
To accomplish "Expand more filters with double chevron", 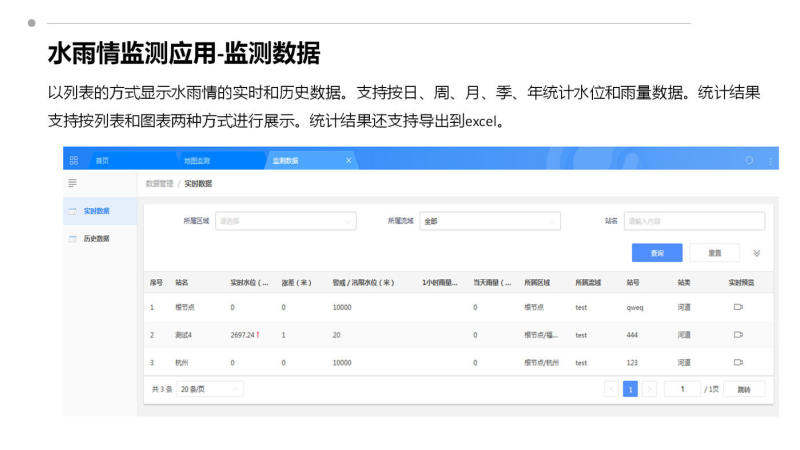I will click(x=757, y=253).
